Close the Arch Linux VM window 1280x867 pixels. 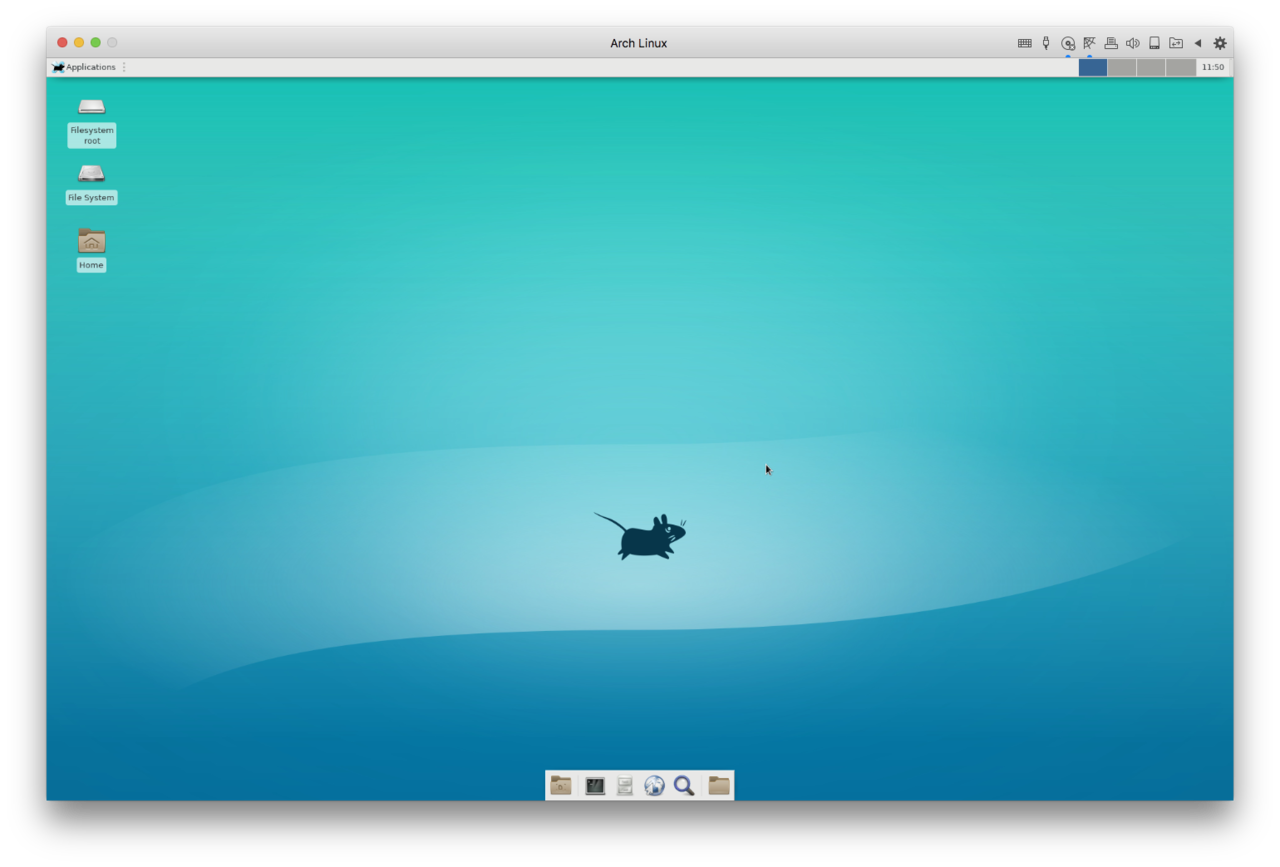(62, 42)
